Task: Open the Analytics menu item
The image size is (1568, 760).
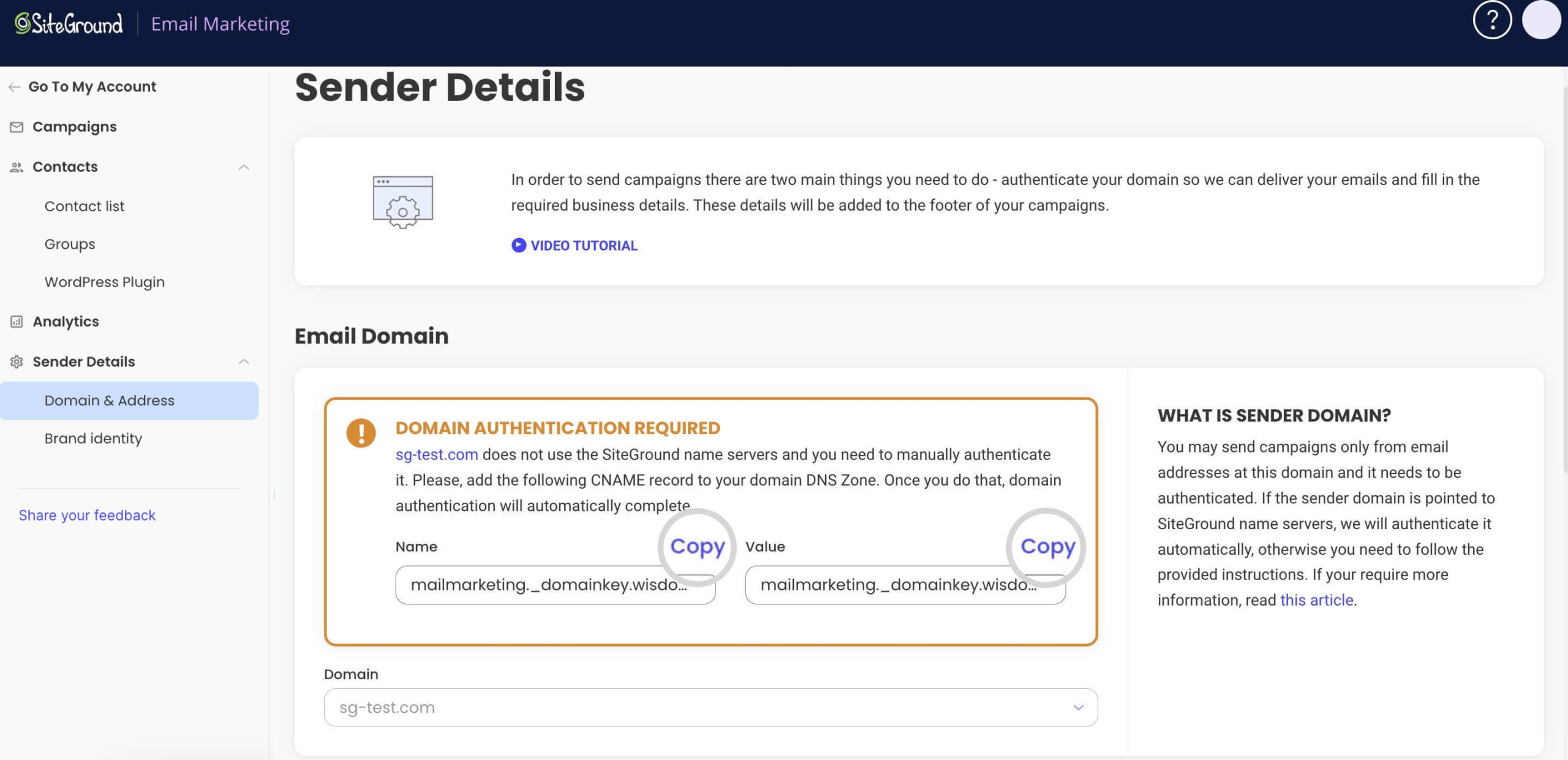Action: click(x=66, y=322)
